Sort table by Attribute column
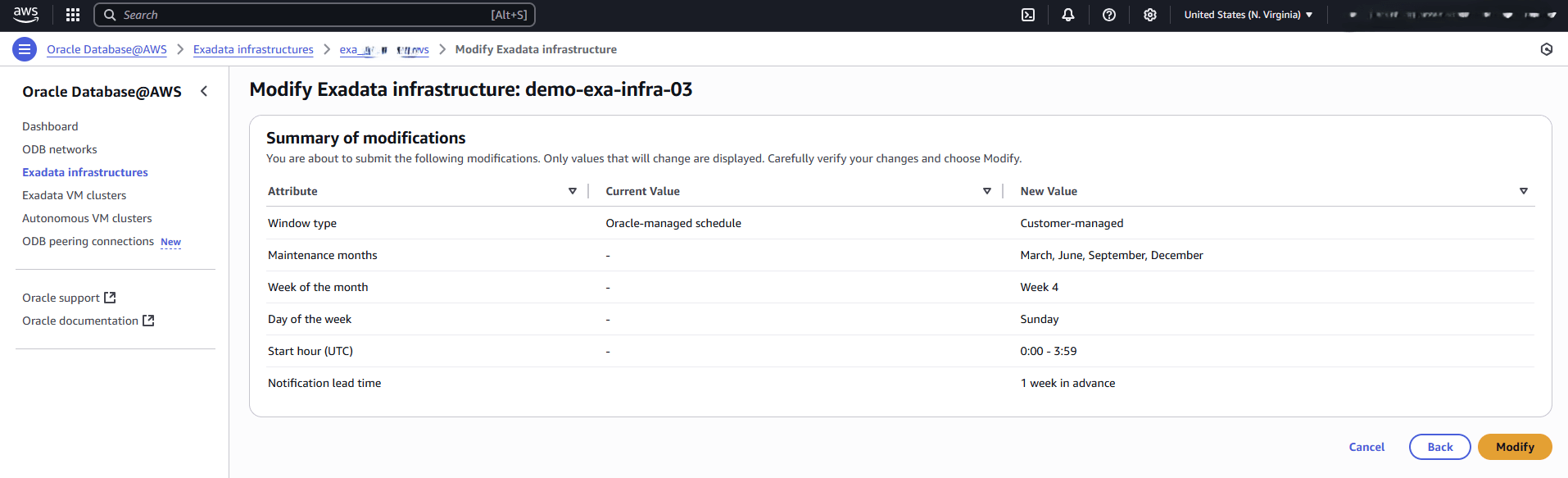Image resolution: width=1568 pixels, height=478 pixels. click(573, 191)
